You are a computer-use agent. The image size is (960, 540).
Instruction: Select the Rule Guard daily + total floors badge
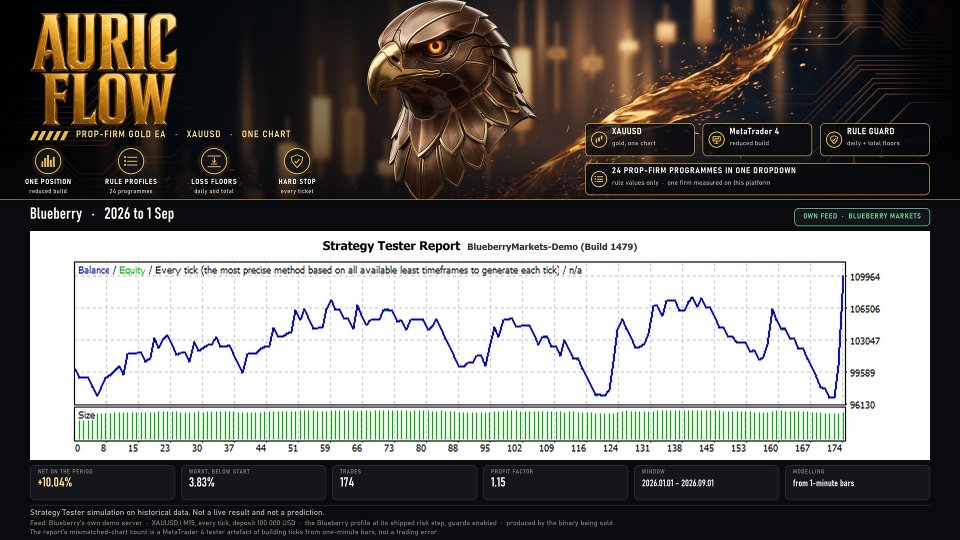(x=874, y=140)
